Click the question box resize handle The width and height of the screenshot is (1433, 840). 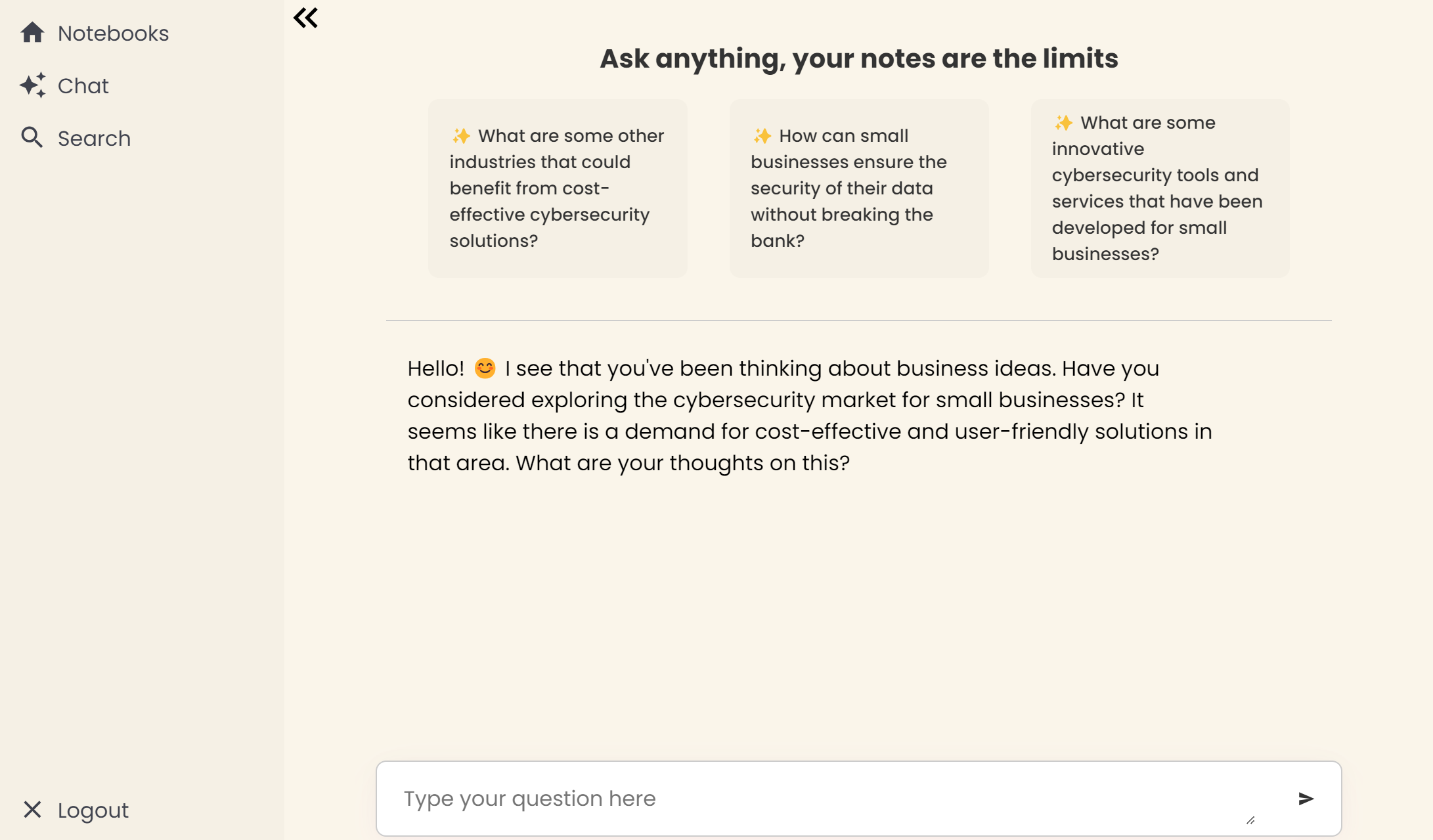(x=1250, y=820)
